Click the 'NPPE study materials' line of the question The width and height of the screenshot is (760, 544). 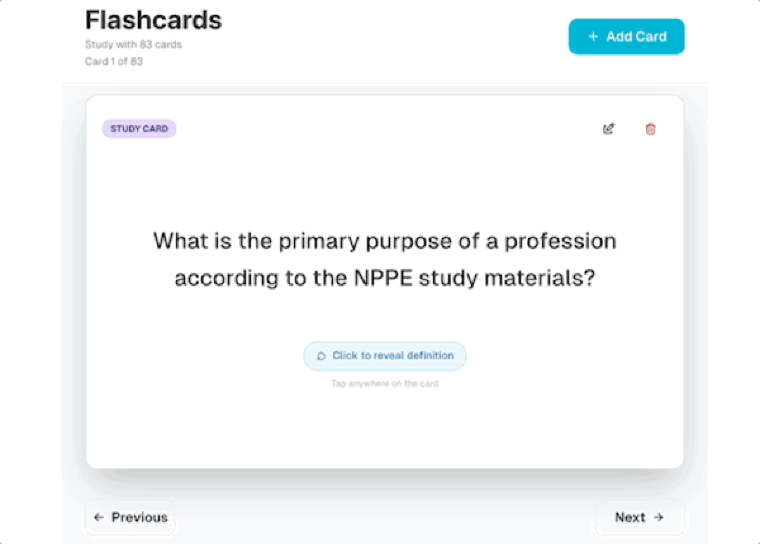(385, 279)
